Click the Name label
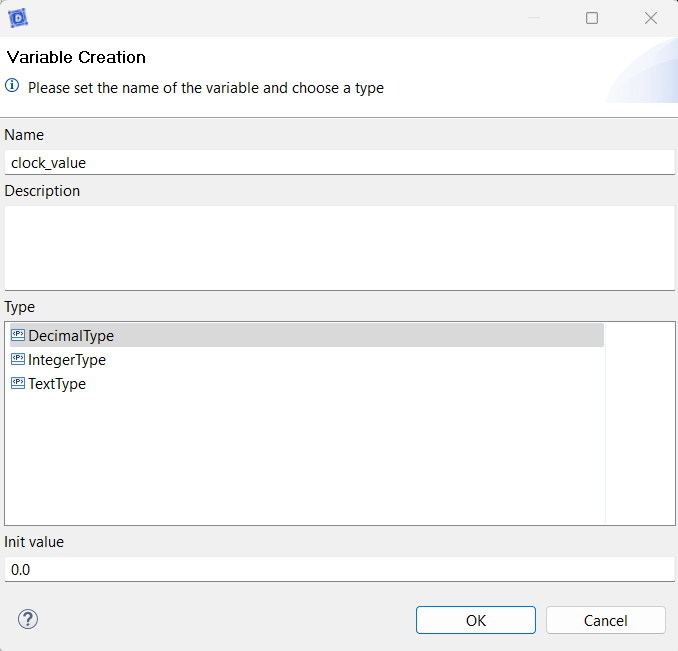This screenshot has width=678, height=651. click(24, 135)
